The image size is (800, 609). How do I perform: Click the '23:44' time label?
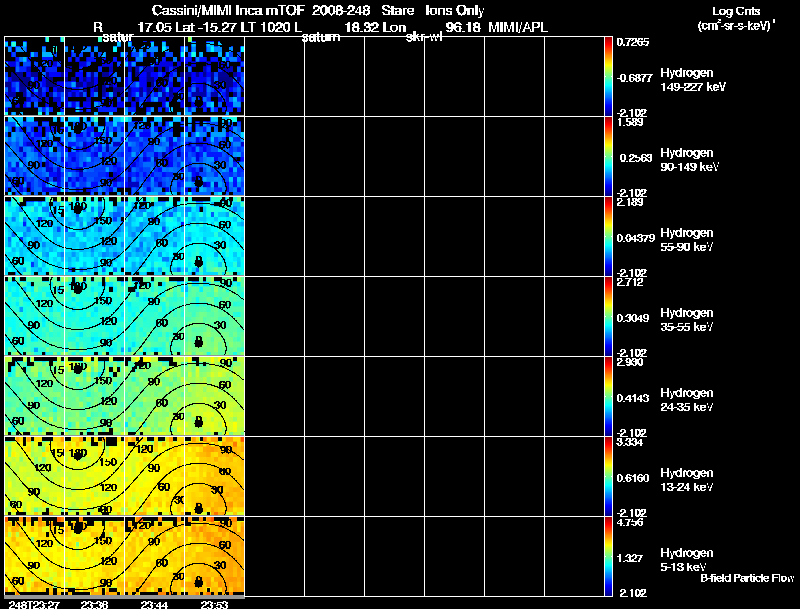tap(154, 605)
